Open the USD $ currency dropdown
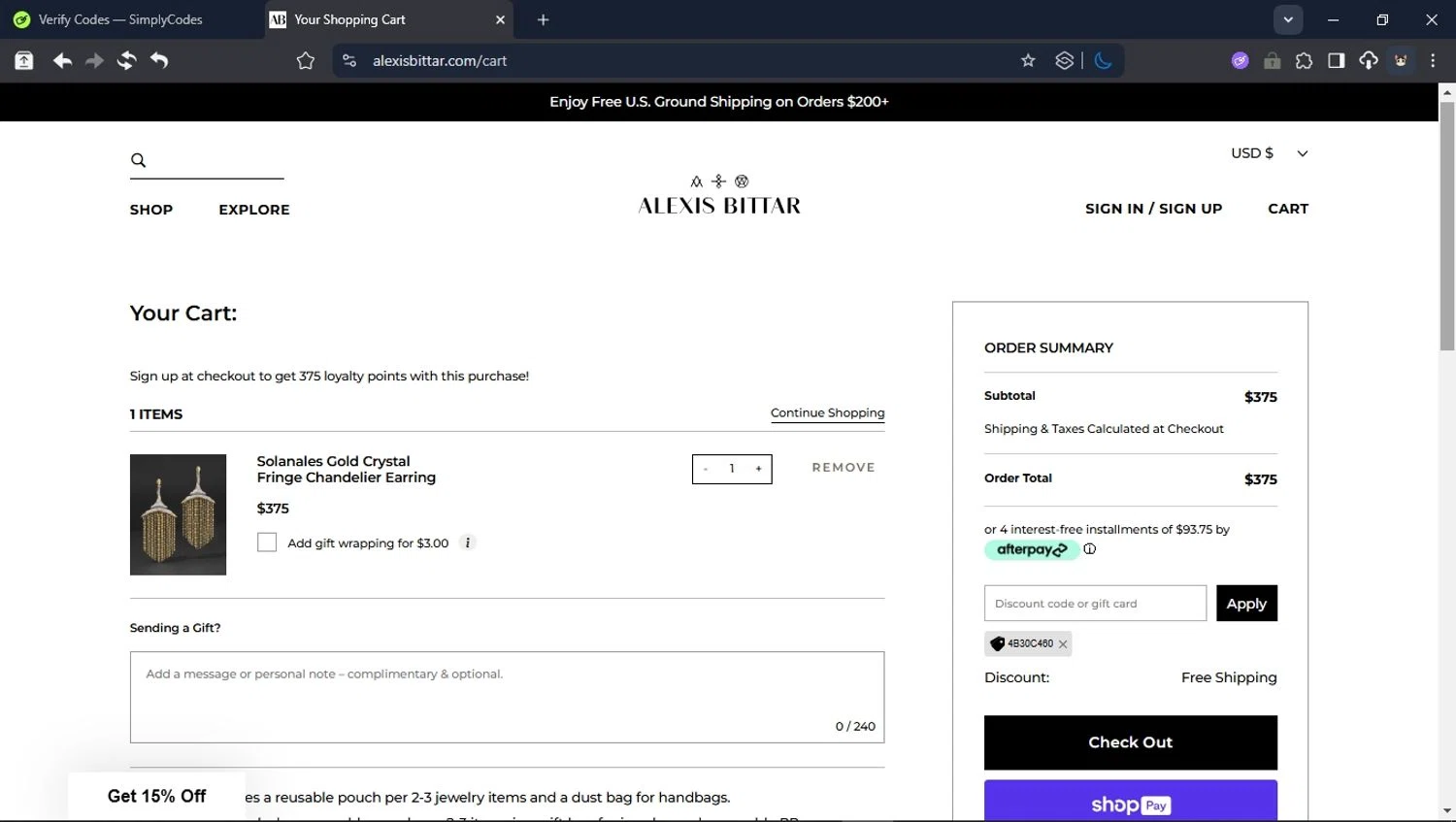This screenshot has width=1456, height=822. [x=1270, y=153]
